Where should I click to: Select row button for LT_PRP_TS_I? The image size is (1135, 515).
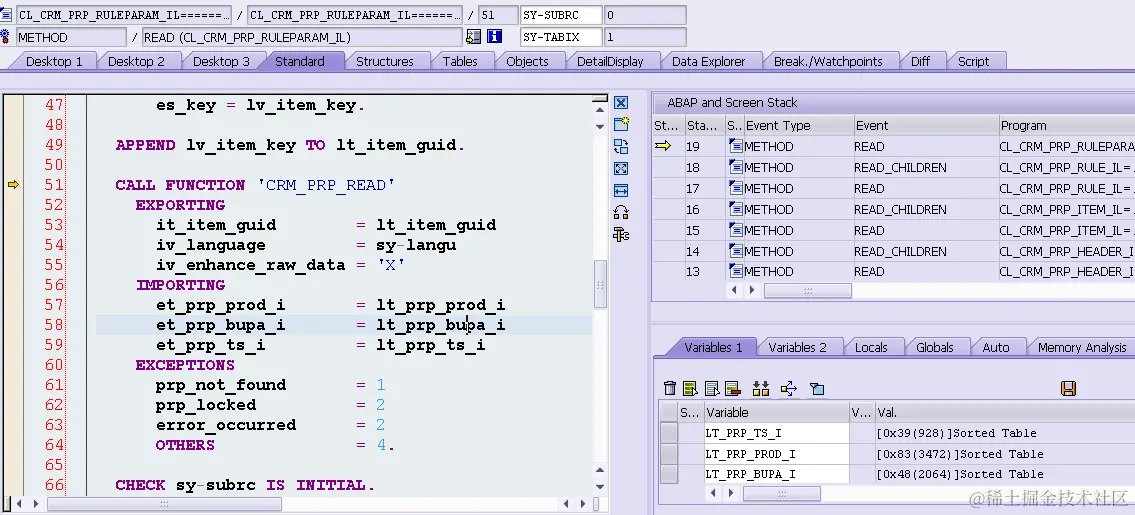pos(668,433)
